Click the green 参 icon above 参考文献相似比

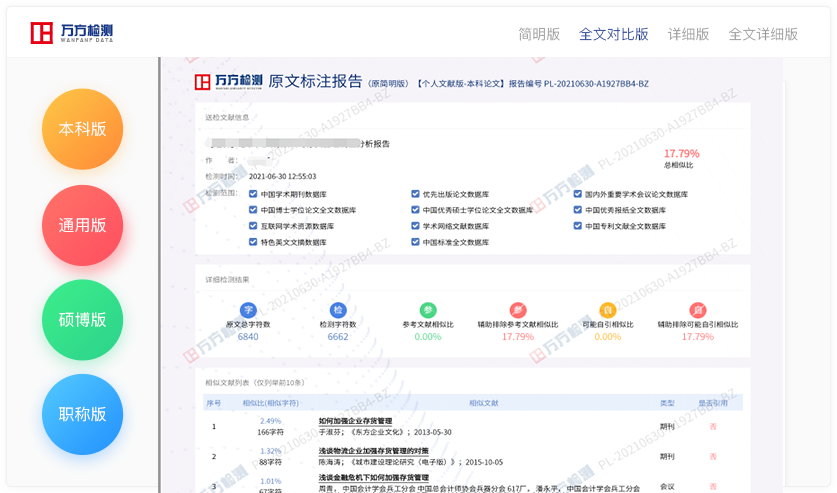click(x=428, y=310)
